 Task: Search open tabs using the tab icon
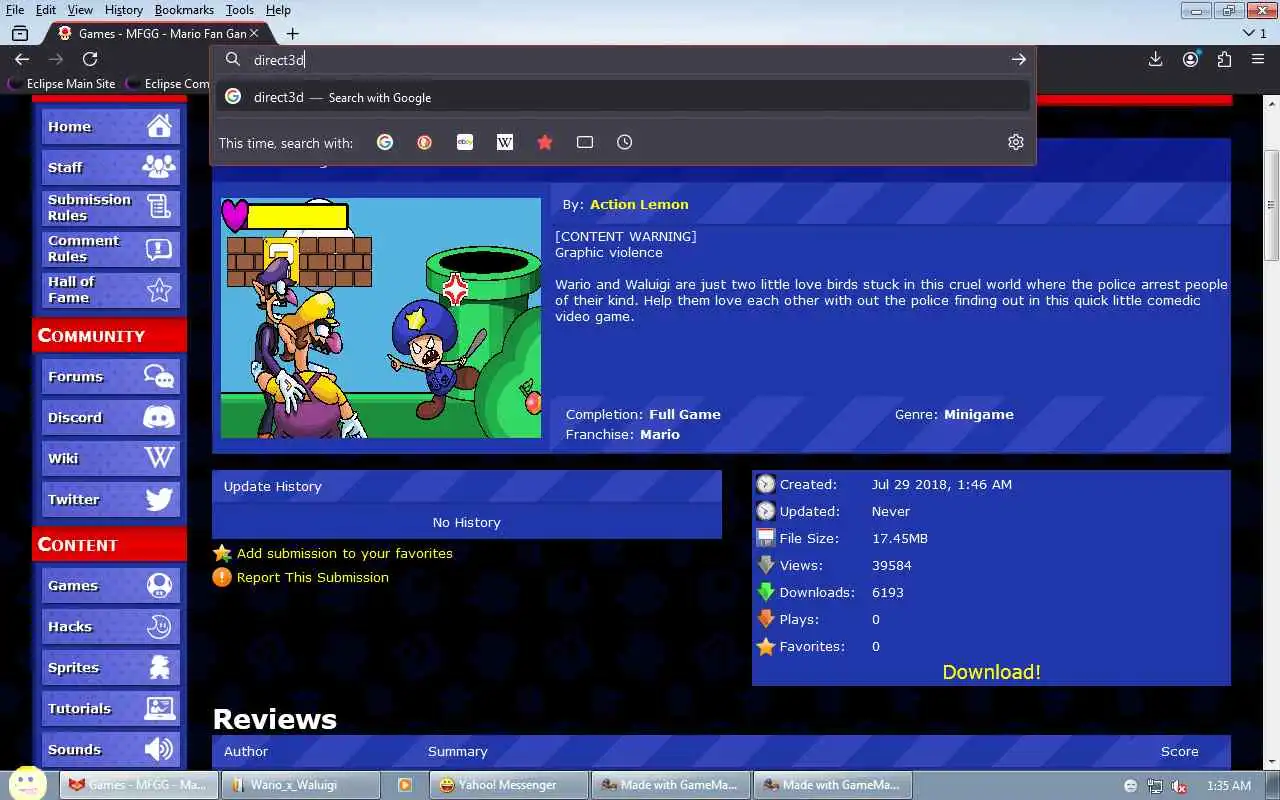(x=585, y=142)
